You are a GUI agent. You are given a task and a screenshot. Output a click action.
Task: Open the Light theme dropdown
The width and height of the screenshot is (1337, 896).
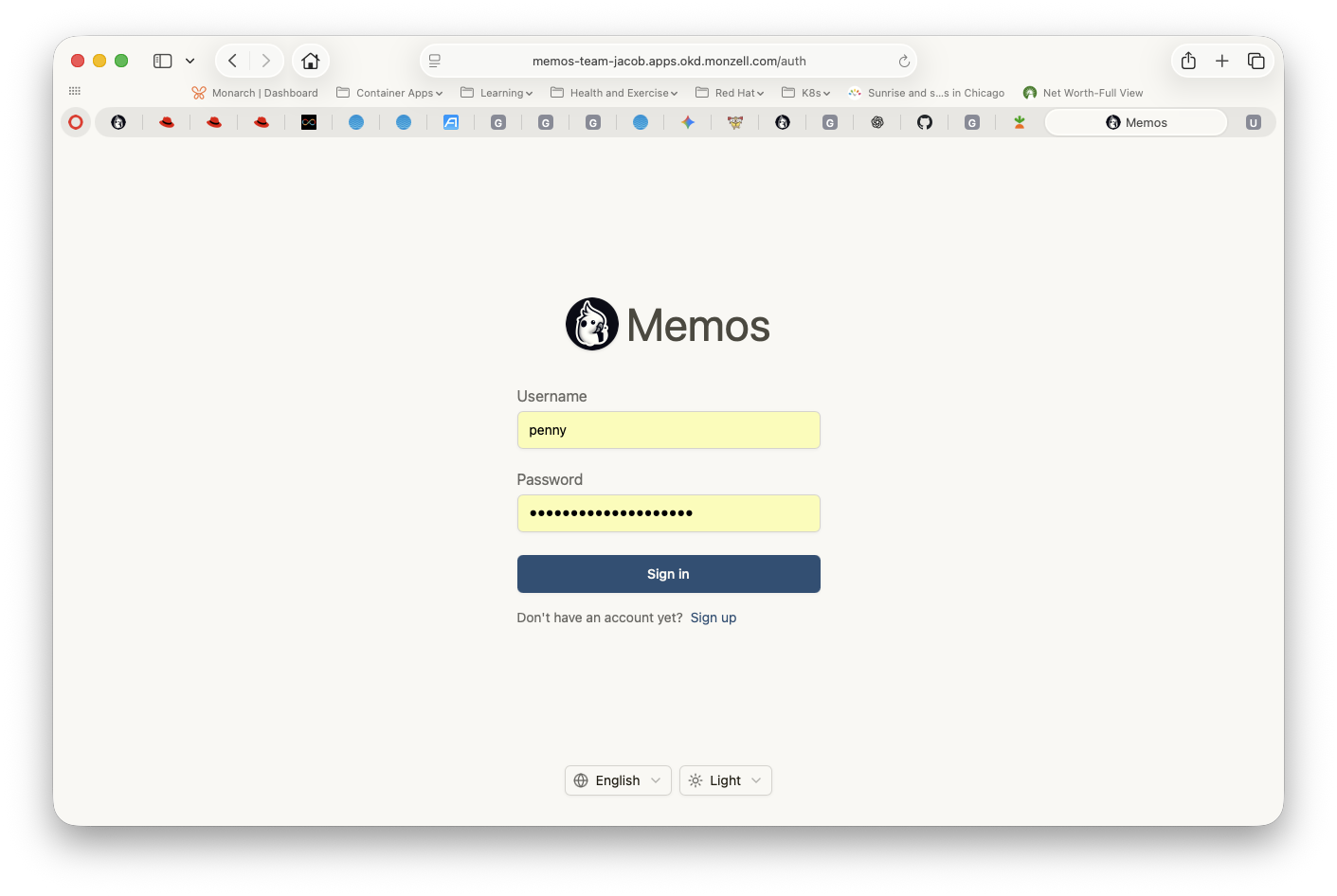(725, 780)
